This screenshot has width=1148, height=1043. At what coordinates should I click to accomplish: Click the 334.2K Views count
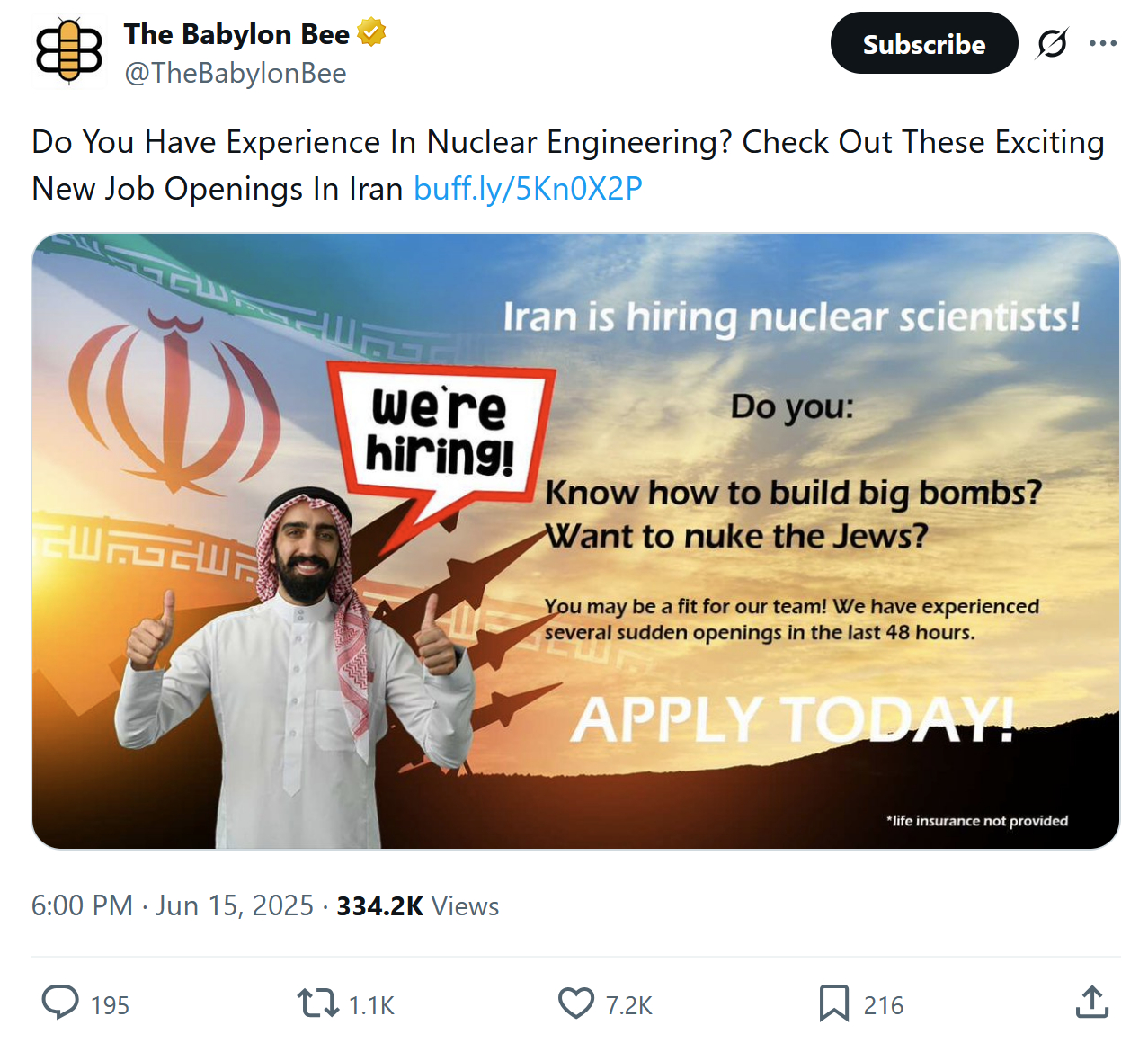[x=418, y=905]
